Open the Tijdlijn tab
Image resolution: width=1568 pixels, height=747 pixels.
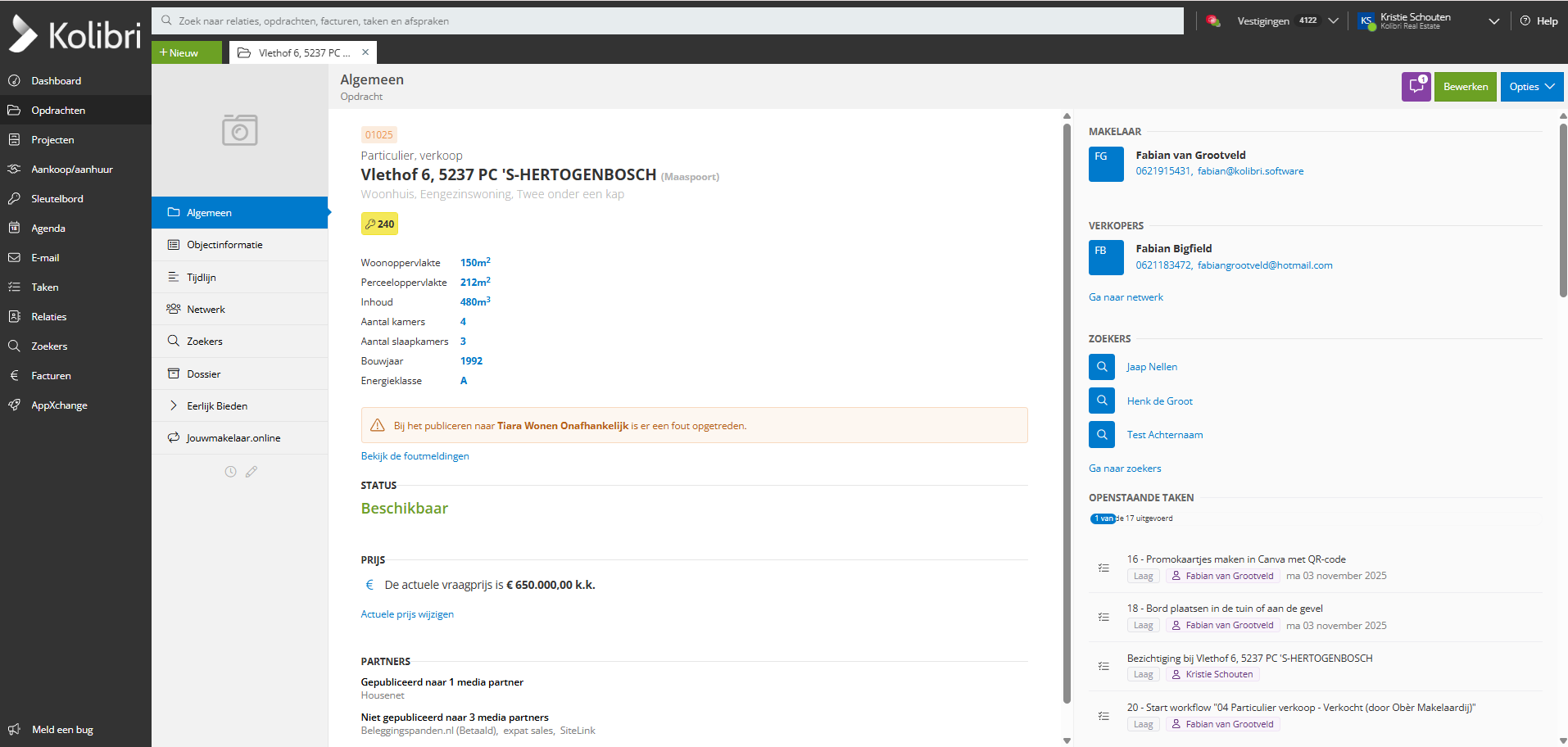[202, 278]
